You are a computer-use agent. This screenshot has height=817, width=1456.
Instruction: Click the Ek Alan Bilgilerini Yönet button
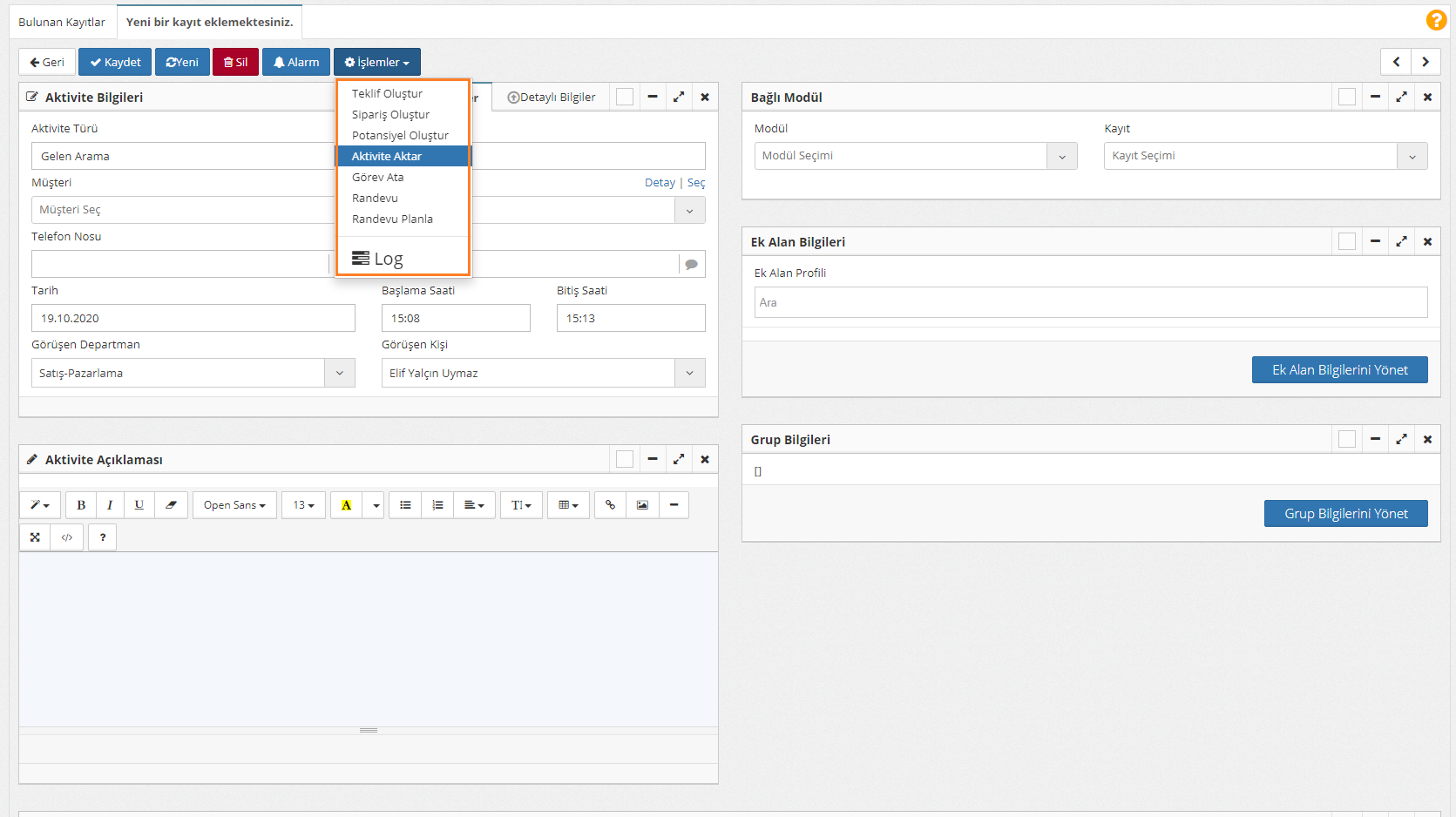coord(1339,370)
